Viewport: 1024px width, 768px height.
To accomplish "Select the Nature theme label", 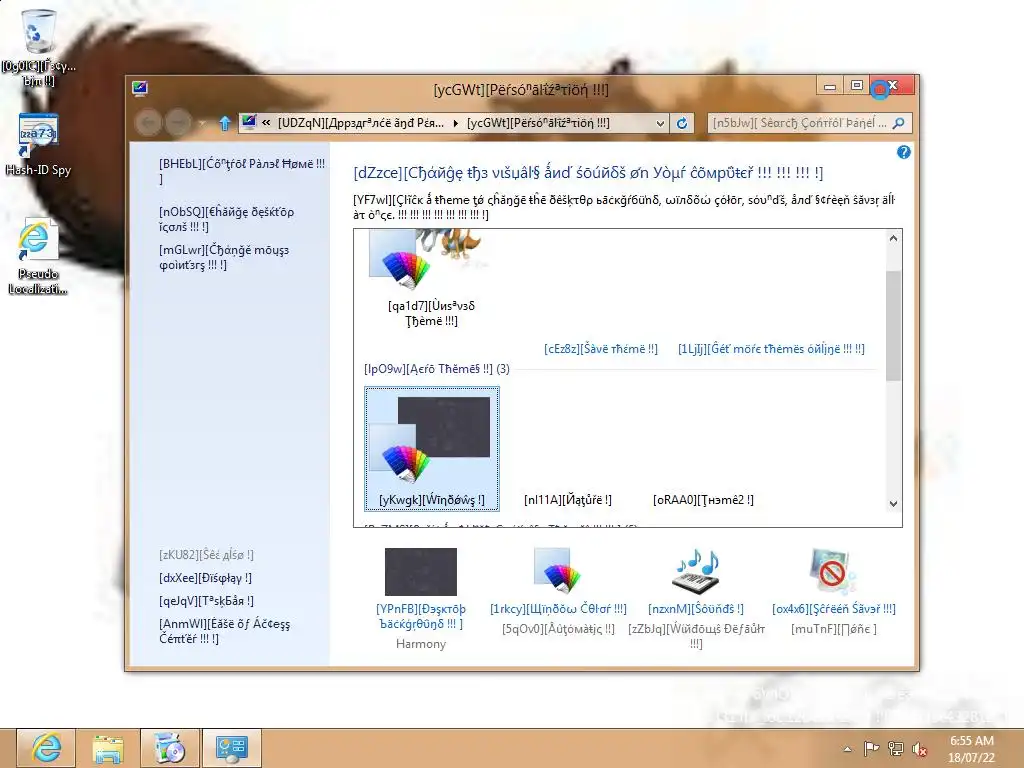I will tap(568, 500).
